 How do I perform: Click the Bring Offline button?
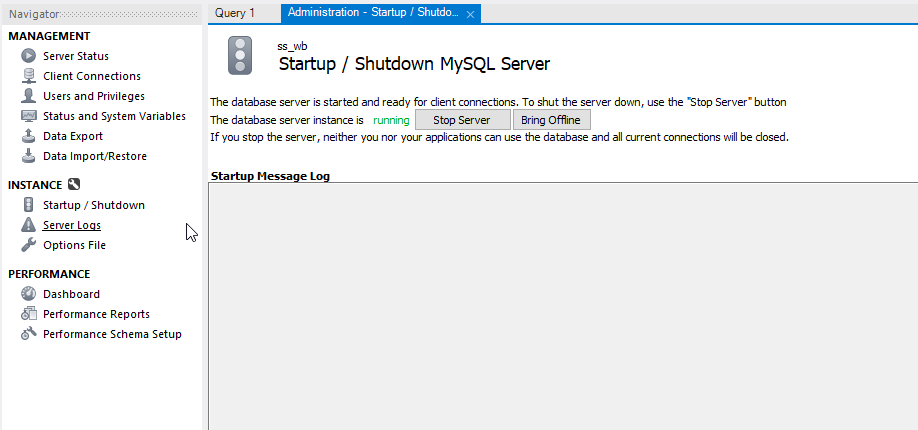pyautogui.click(x=551, y=120)
